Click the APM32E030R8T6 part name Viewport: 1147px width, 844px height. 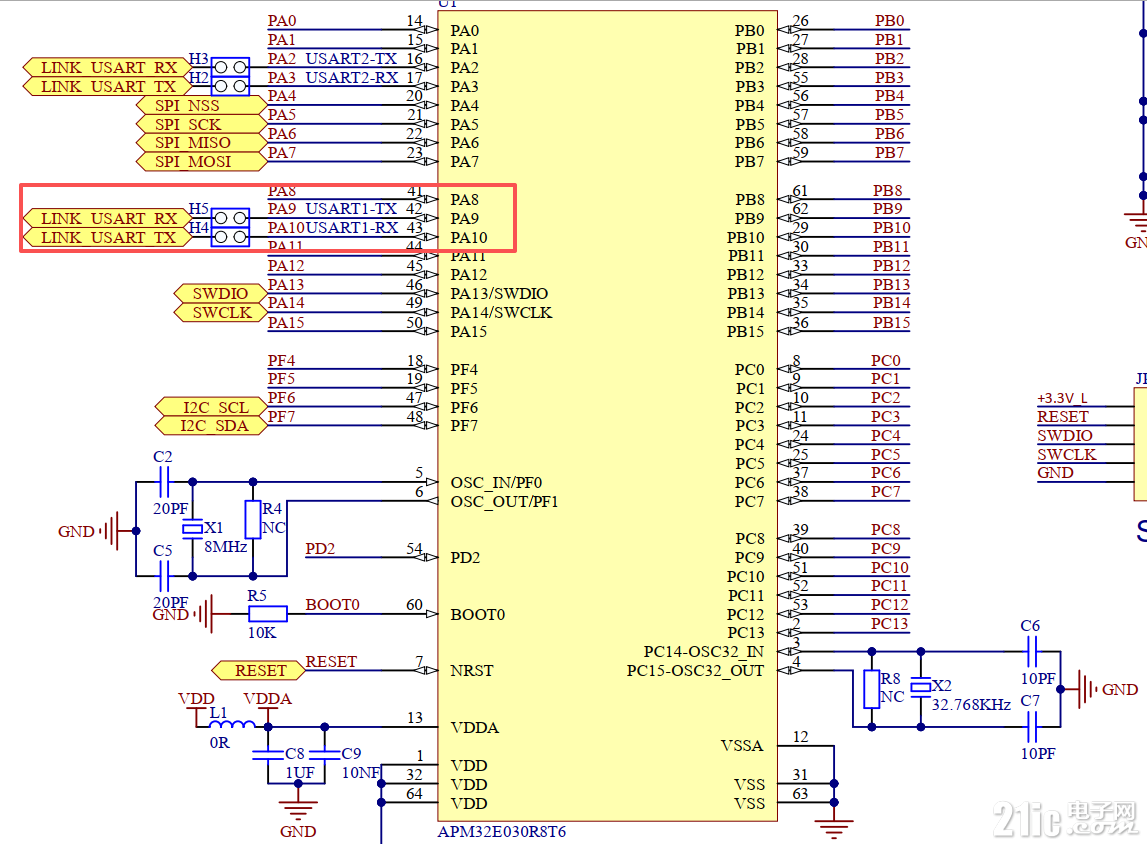click(502, 832)
